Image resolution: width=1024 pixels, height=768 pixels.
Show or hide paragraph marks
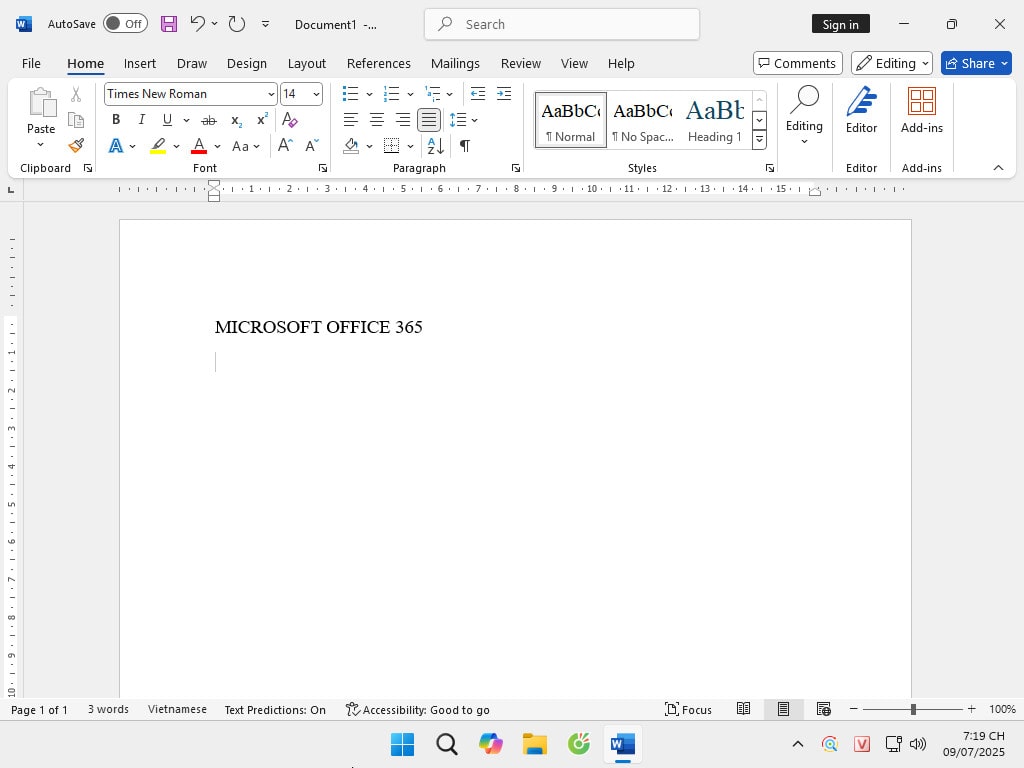(464, 146)
